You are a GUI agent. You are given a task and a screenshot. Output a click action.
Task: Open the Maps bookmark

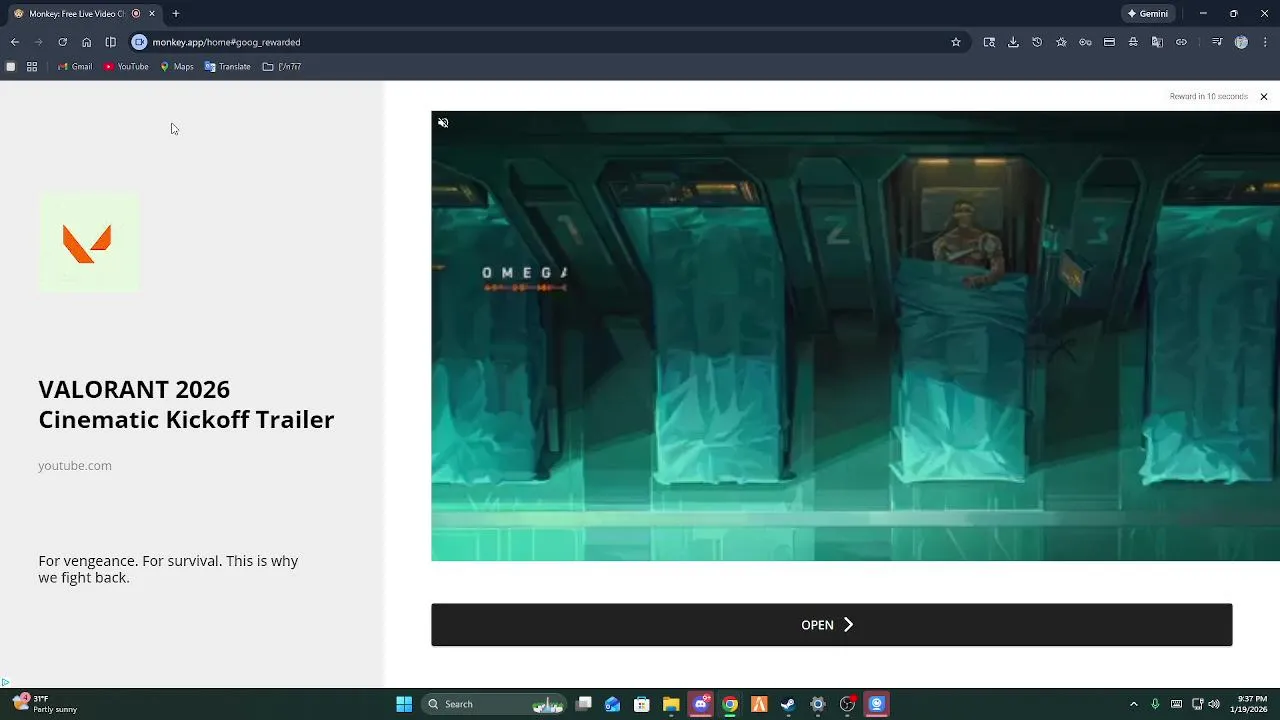tap(177, 67)
